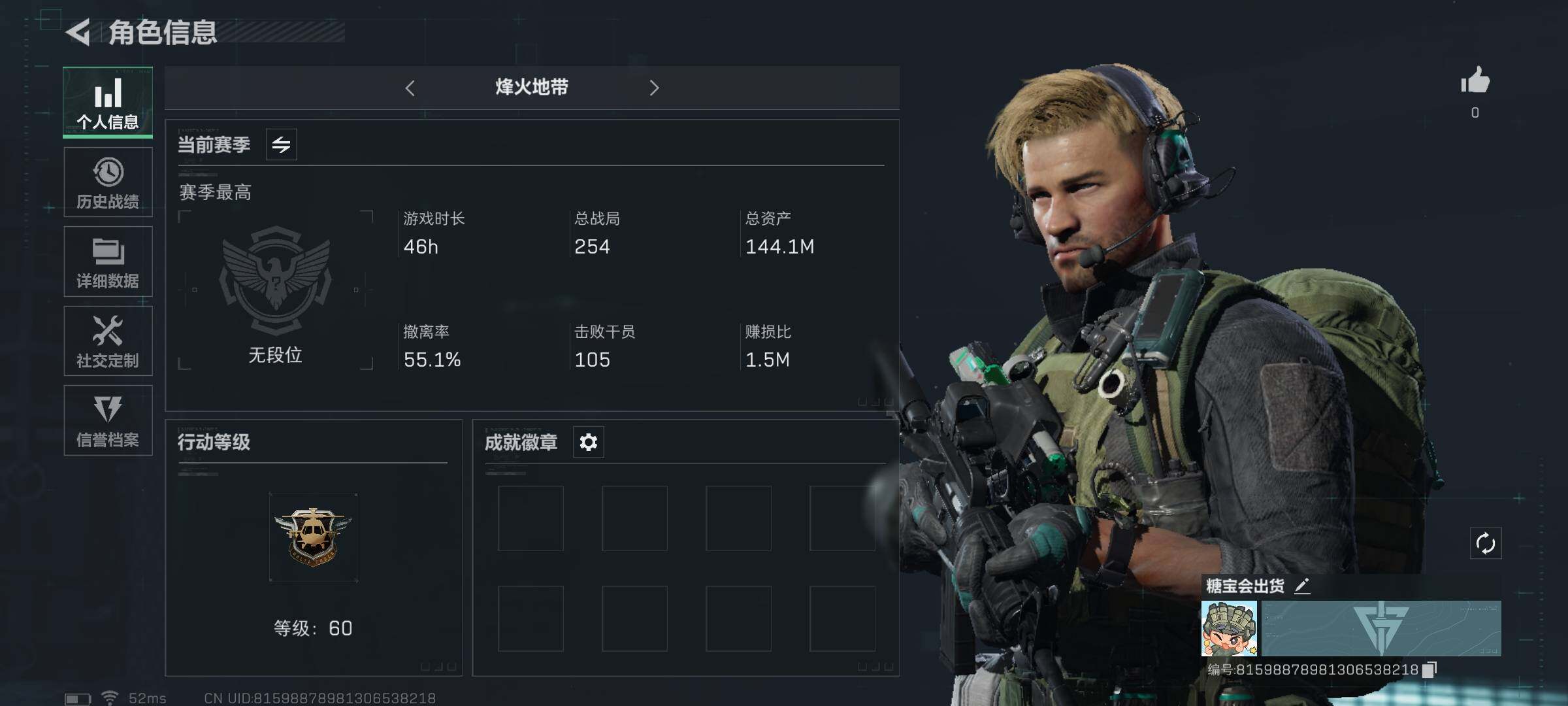Click the level 60 helicopter emblem
Image resolution: width=1568 pixels, height=706 pixels.
pyautogui.click(x=314, y=537)
